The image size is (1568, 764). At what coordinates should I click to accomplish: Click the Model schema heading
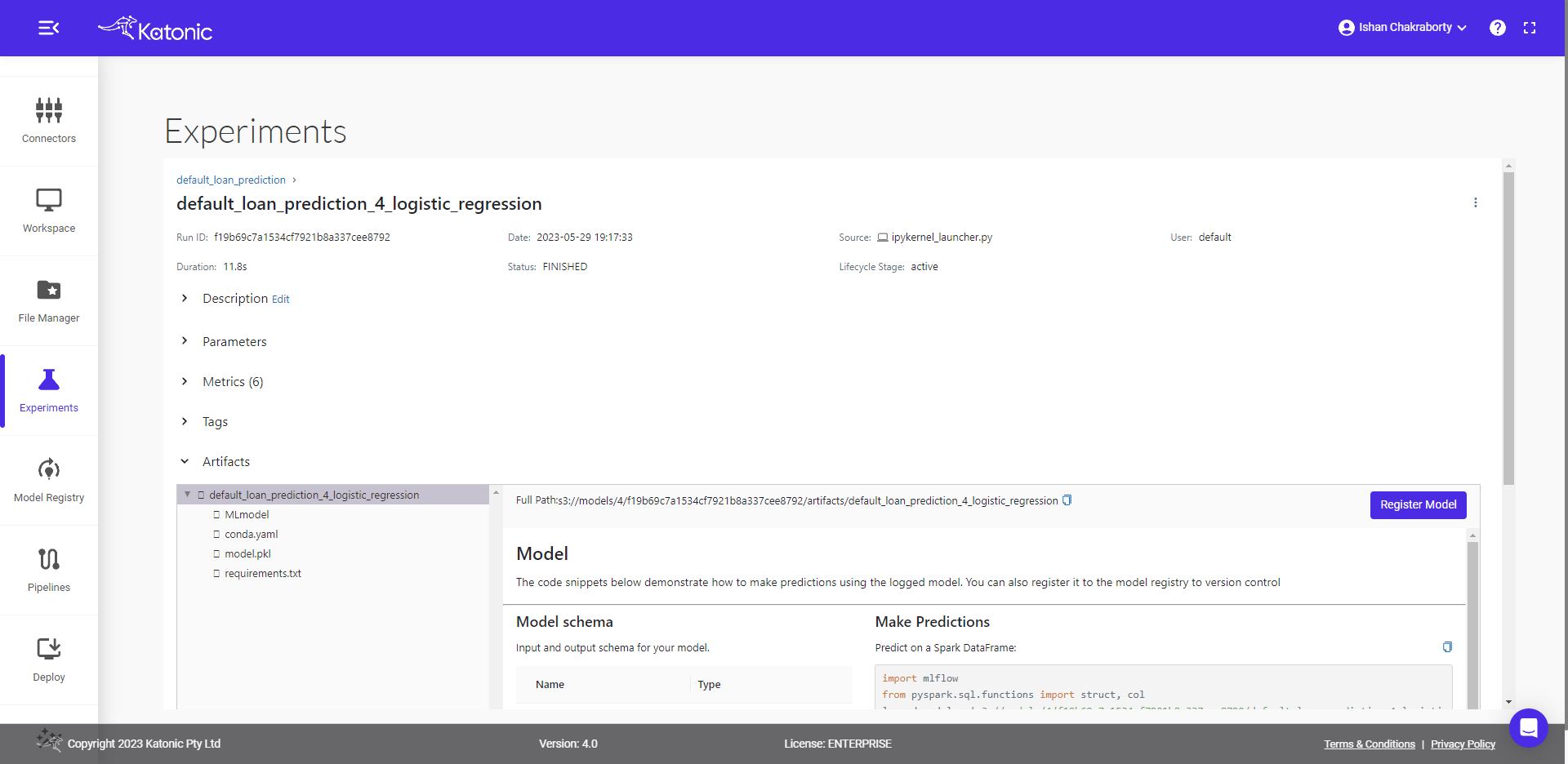click(564, 622)
